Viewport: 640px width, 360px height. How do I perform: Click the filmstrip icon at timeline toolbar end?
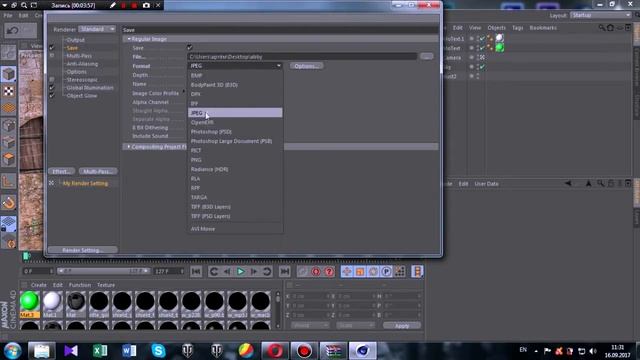click(417, 271)
